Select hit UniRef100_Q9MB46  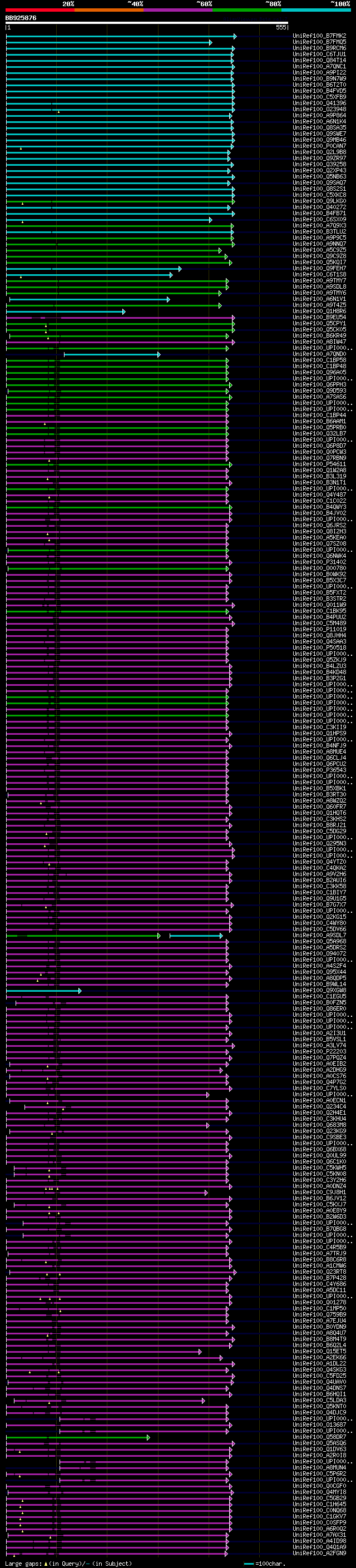click(x=319, y=140)
